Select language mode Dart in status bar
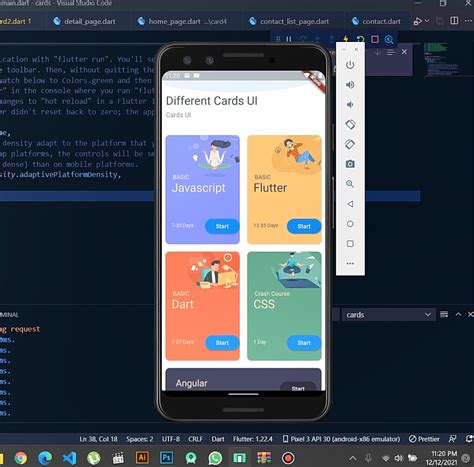 218,439
